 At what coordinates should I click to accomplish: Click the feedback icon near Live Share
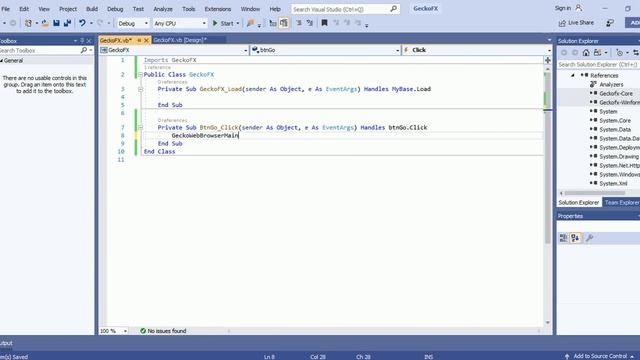(x=610, y=23)
